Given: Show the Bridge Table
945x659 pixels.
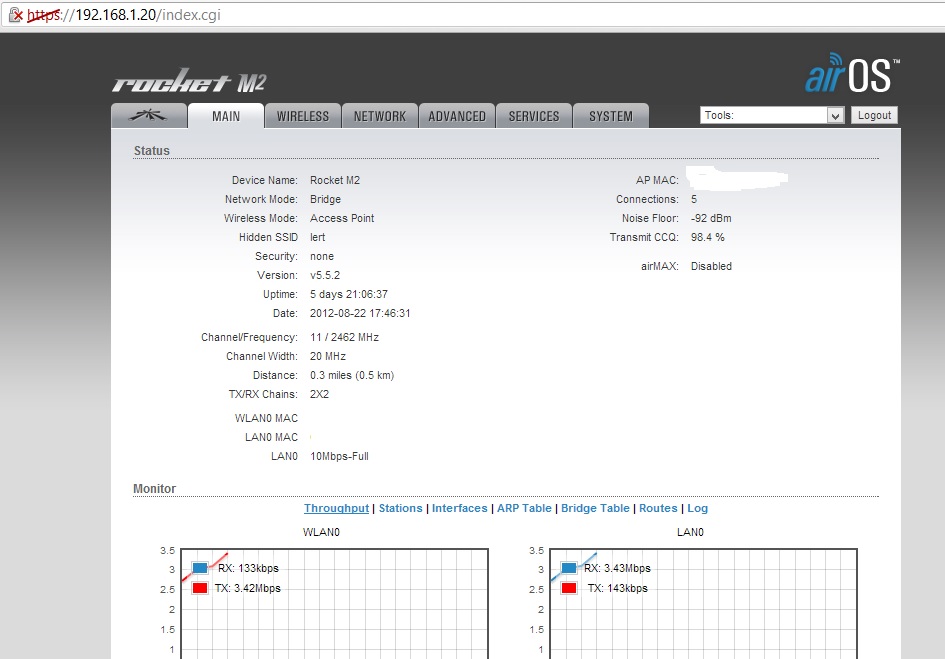Looking at the screenshot, I should pyautogui.click(x=595, y=508).
